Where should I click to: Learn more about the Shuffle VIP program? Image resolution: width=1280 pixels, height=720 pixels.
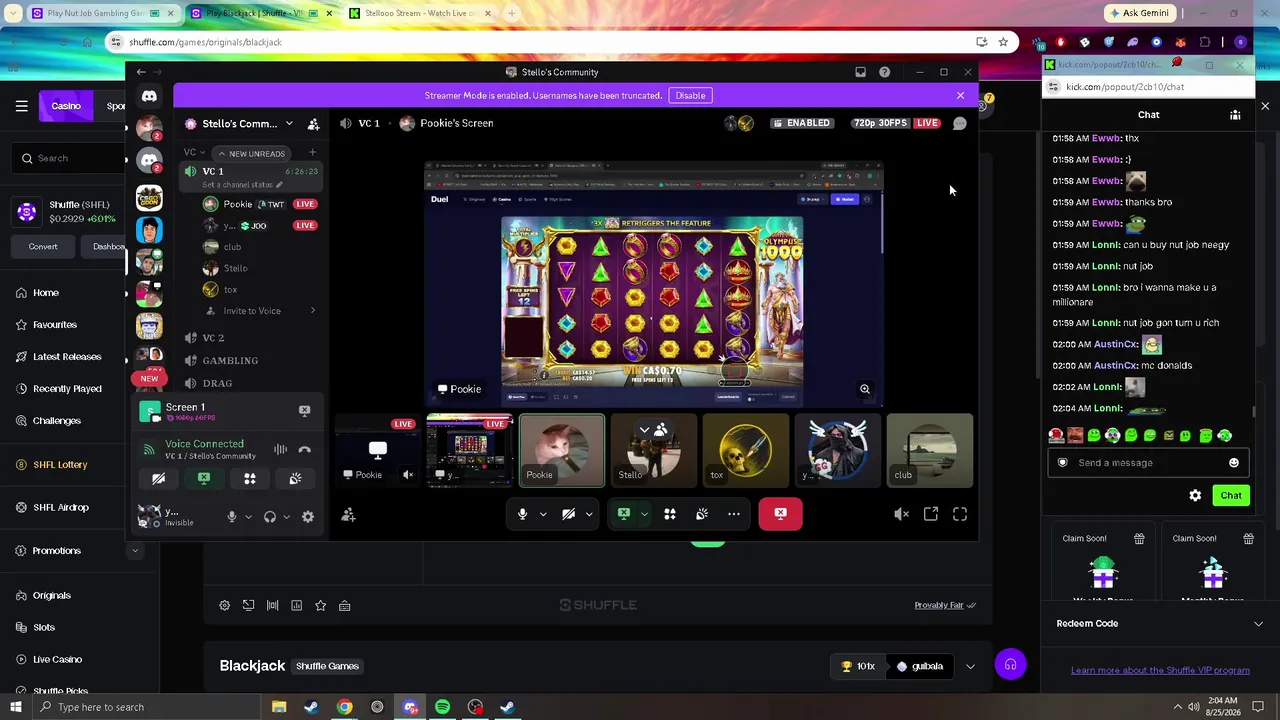pyautogui.click(x=1160, y=670)
